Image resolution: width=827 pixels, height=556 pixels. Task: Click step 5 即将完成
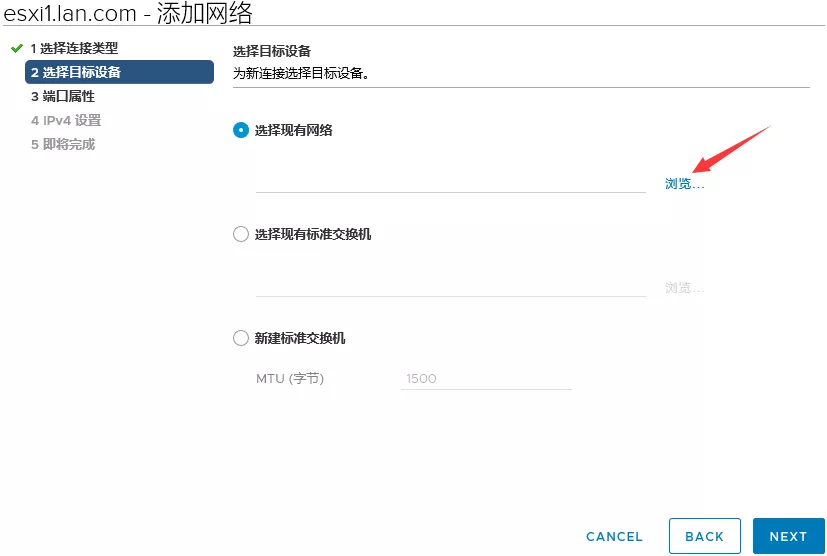(63, 144)
